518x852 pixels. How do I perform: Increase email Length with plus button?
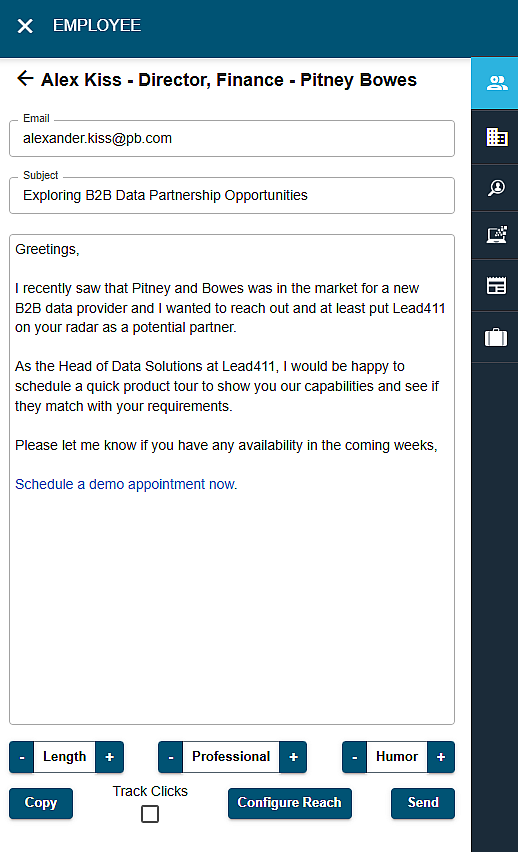click(x=109, y=757)
